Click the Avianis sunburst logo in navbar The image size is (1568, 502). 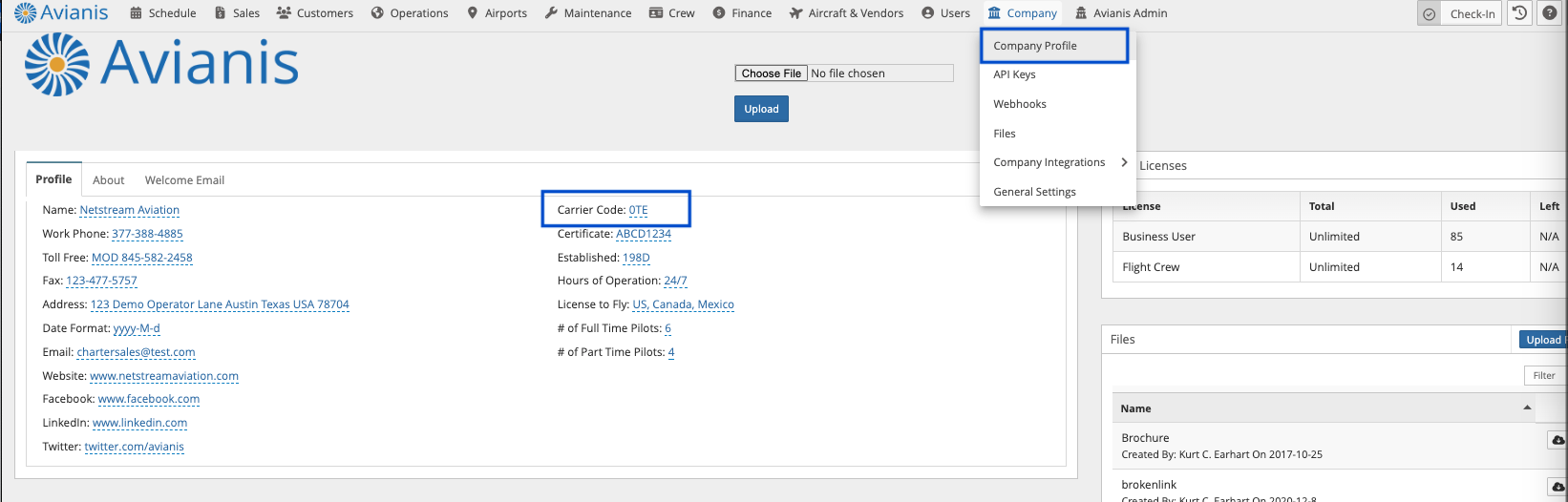pyautogui.click(x=25, y=12)
